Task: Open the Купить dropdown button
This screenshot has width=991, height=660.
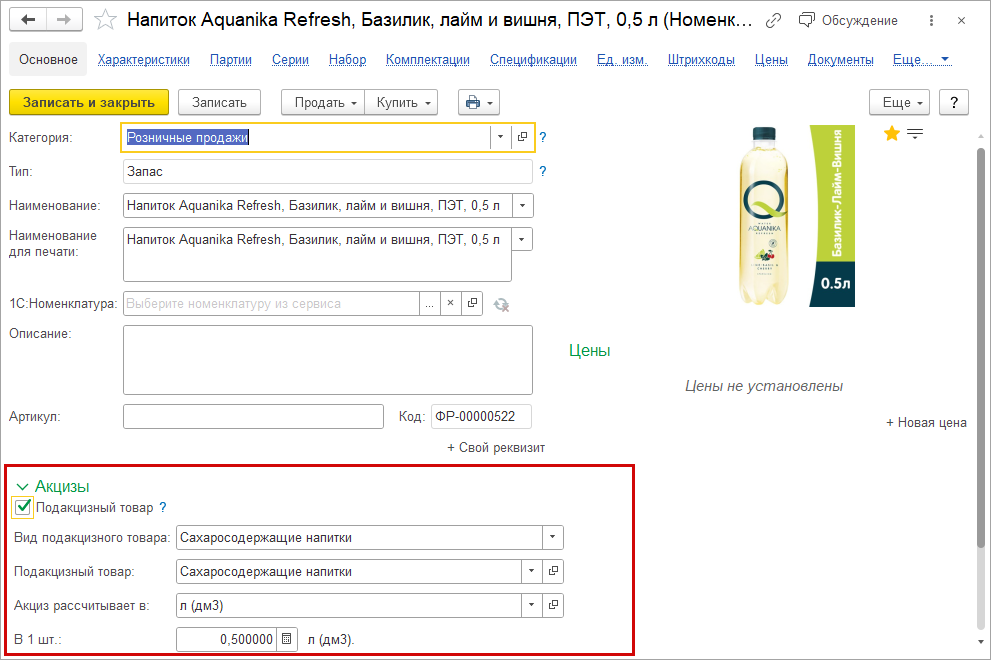Action: [401, 102]
